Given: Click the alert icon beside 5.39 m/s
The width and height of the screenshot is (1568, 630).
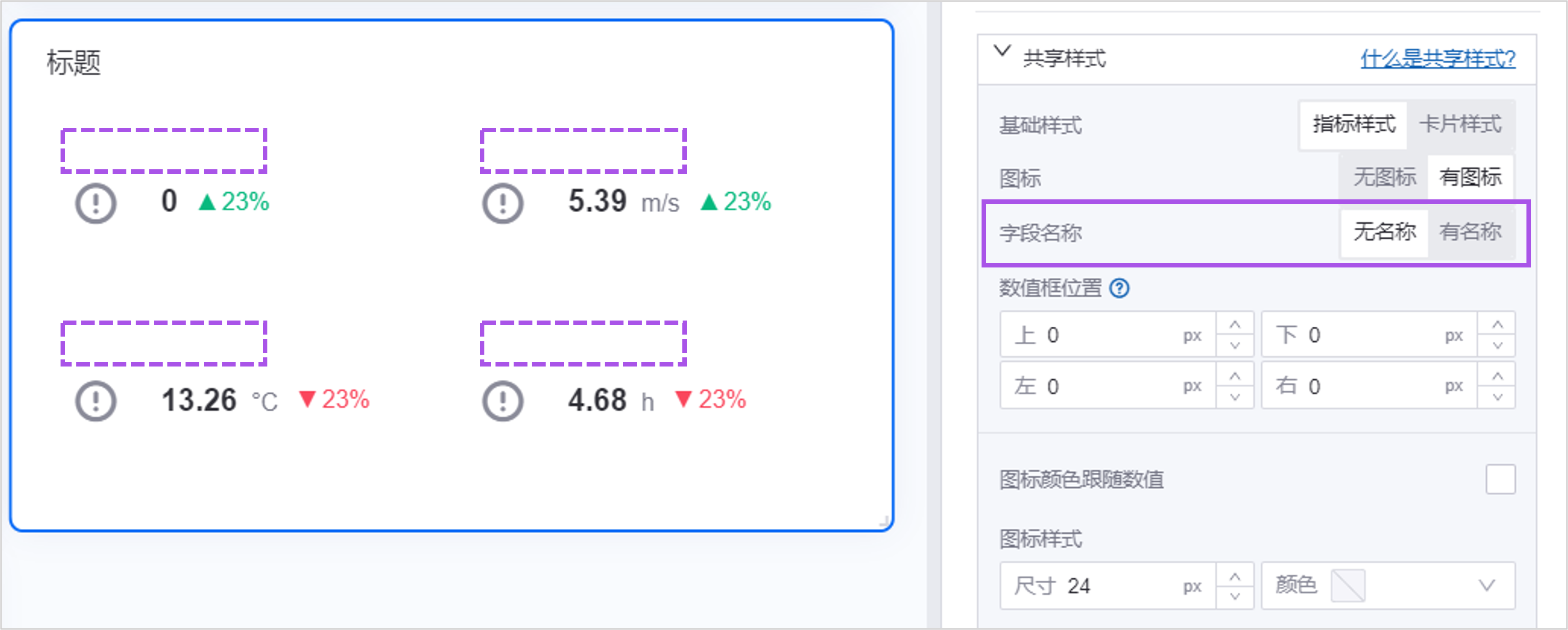Looking at the screenshot, I should (503, 202).
